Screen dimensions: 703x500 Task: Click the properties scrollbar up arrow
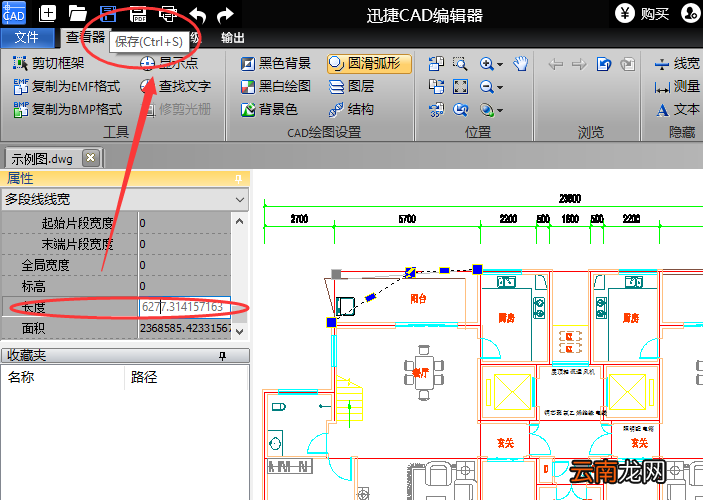[239, 221]
